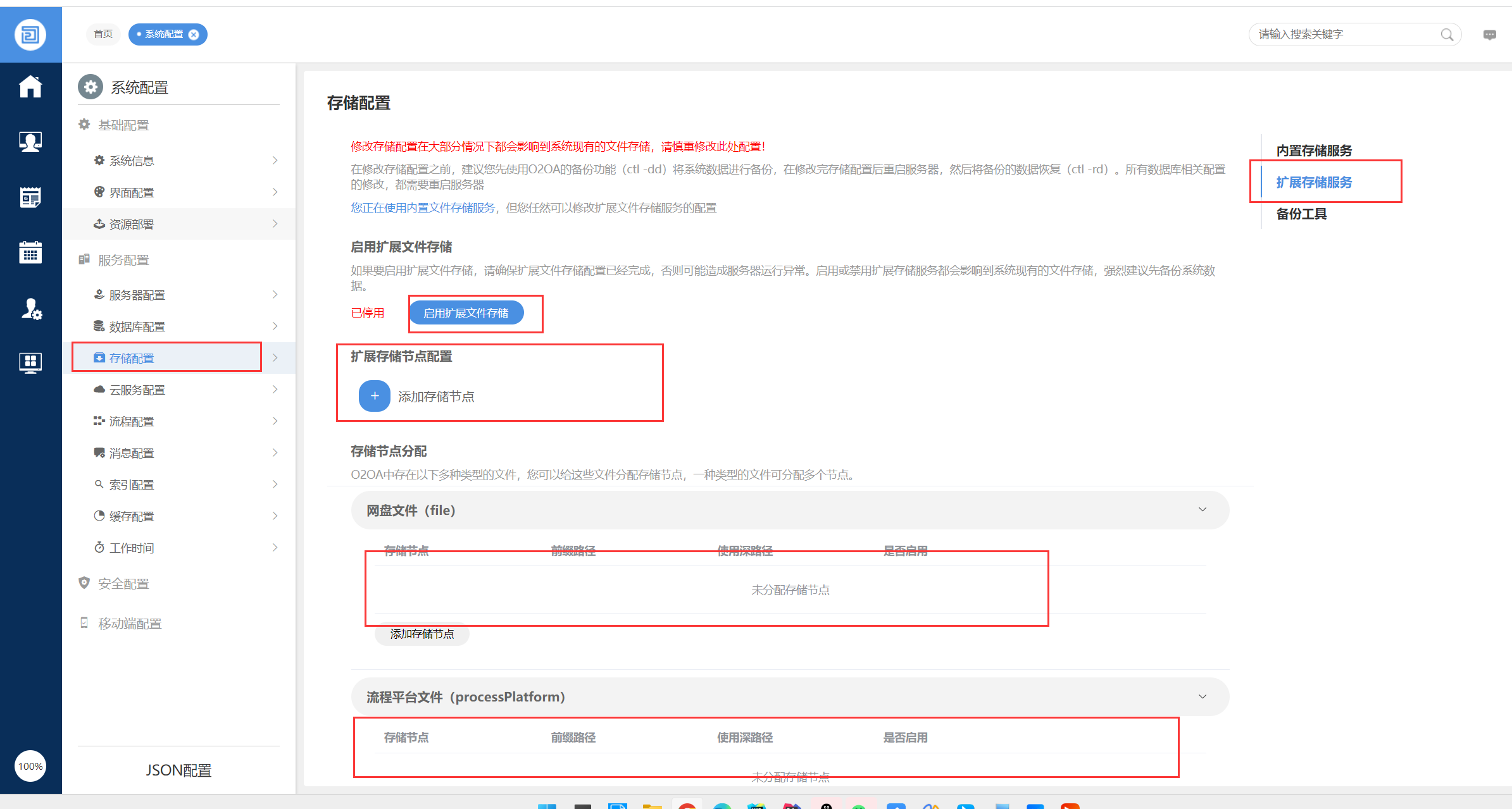
Task: Select 云服务配置 in the sidebar menu
Action: coord(137,390)
